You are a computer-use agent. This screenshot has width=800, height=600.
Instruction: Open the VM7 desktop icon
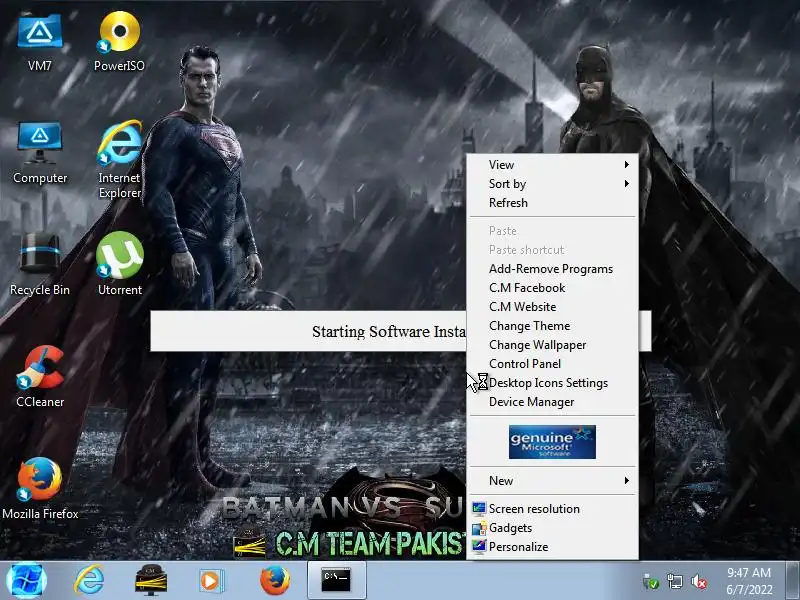(40, 42)
